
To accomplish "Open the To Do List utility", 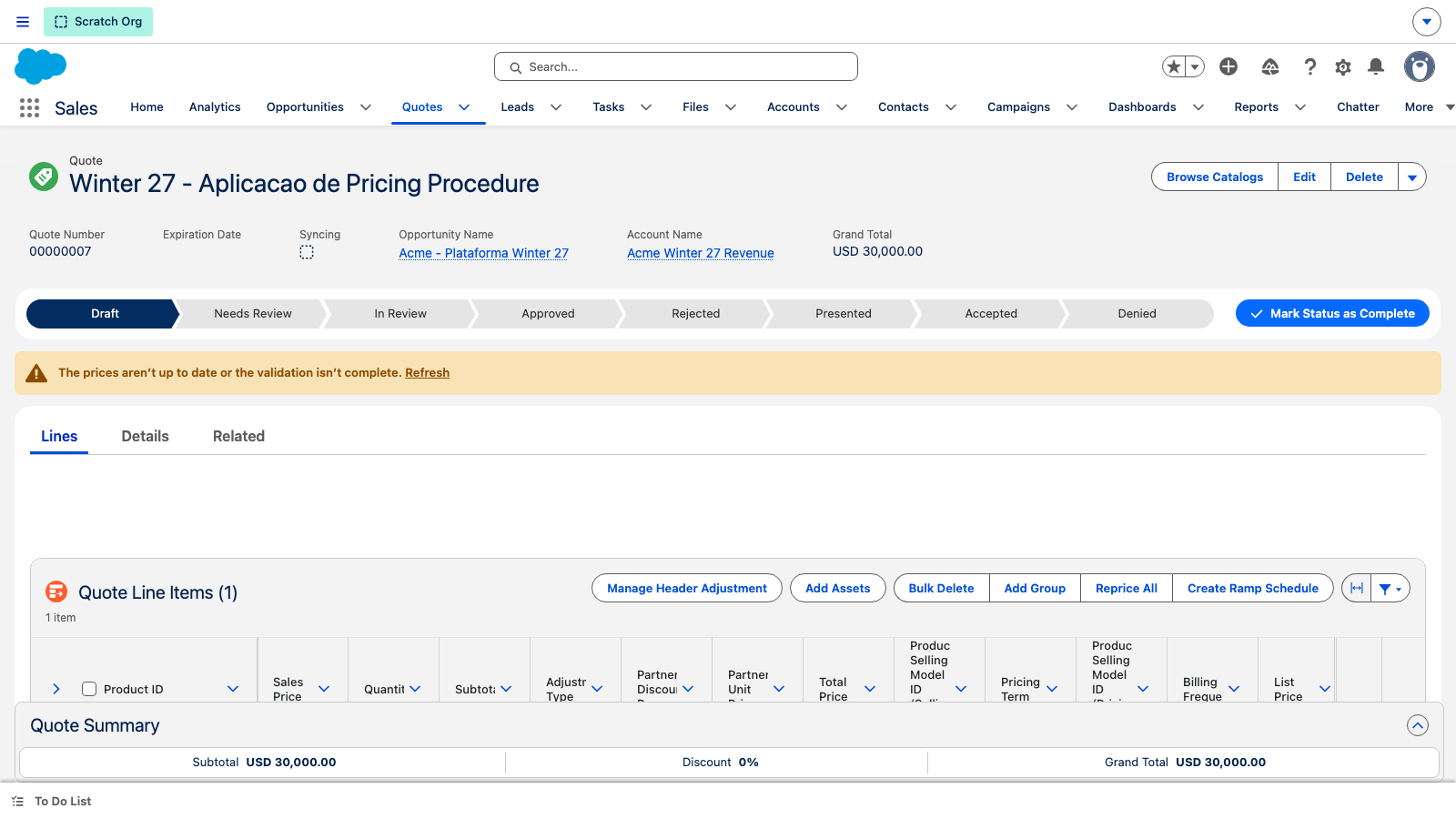I will 52,802.
